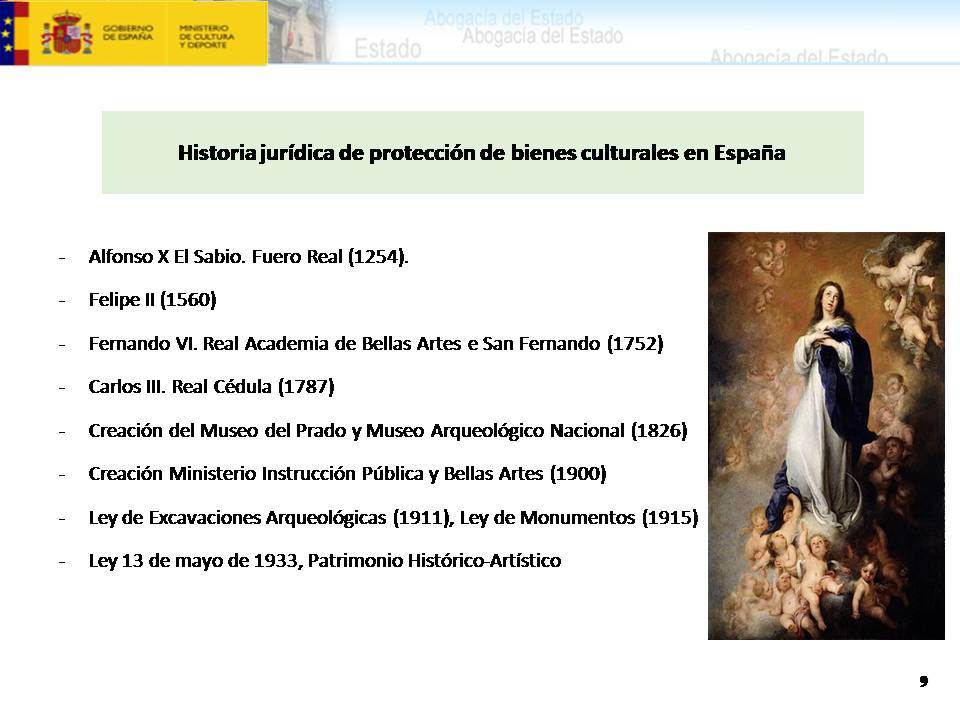Select 'Ley 13 de mayo de 1933' line
The image size is (960, 720).
[x=324, y=561]
